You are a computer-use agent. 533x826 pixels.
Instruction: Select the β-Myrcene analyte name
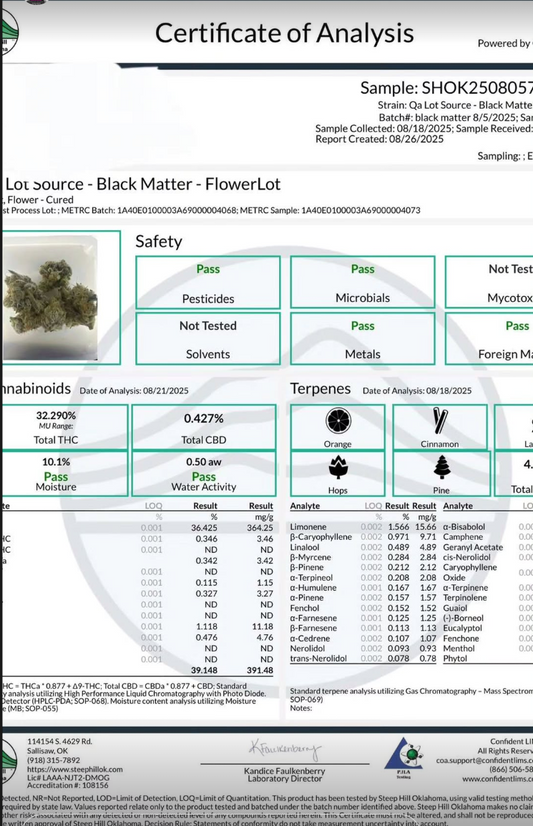click(x=310, y=557)
